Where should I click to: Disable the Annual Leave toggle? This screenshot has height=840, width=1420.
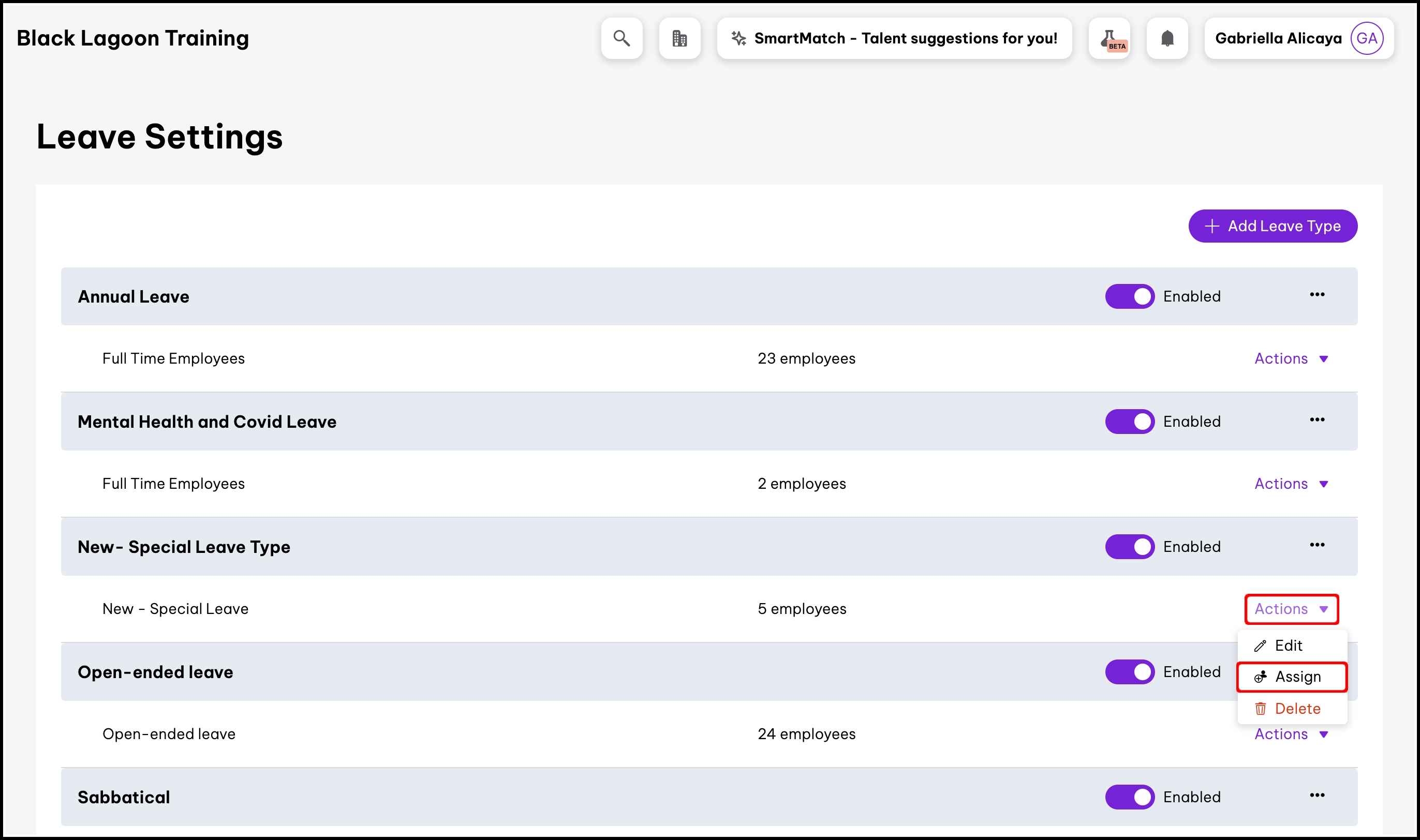pos(1130,296)
